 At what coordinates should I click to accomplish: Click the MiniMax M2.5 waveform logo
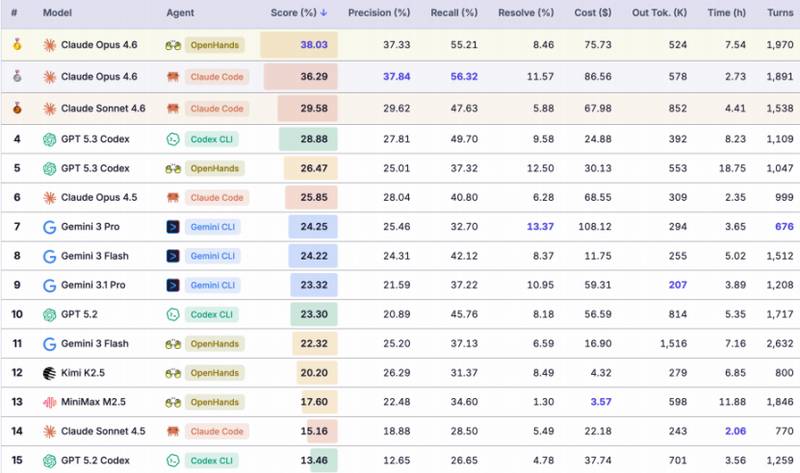tap(49, 403)
